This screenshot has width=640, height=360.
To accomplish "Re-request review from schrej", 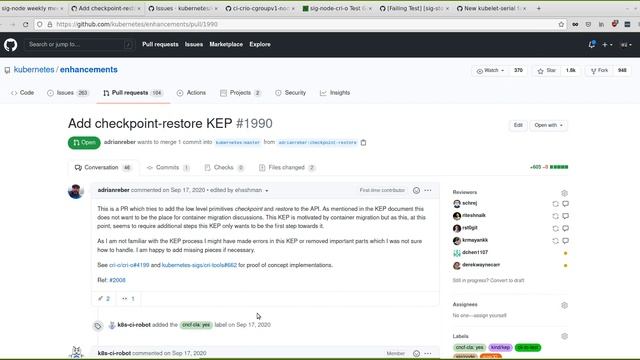I will coord(555,204).
